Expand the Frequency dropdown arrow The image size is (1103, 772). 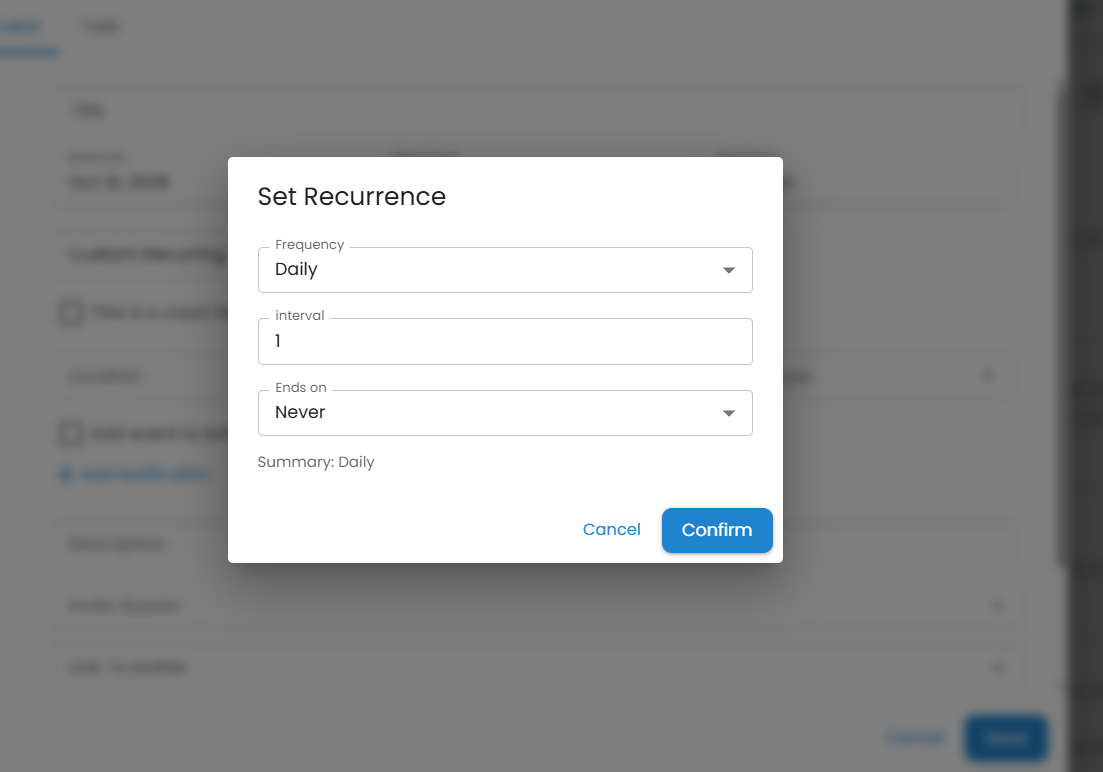pos(729,270)
